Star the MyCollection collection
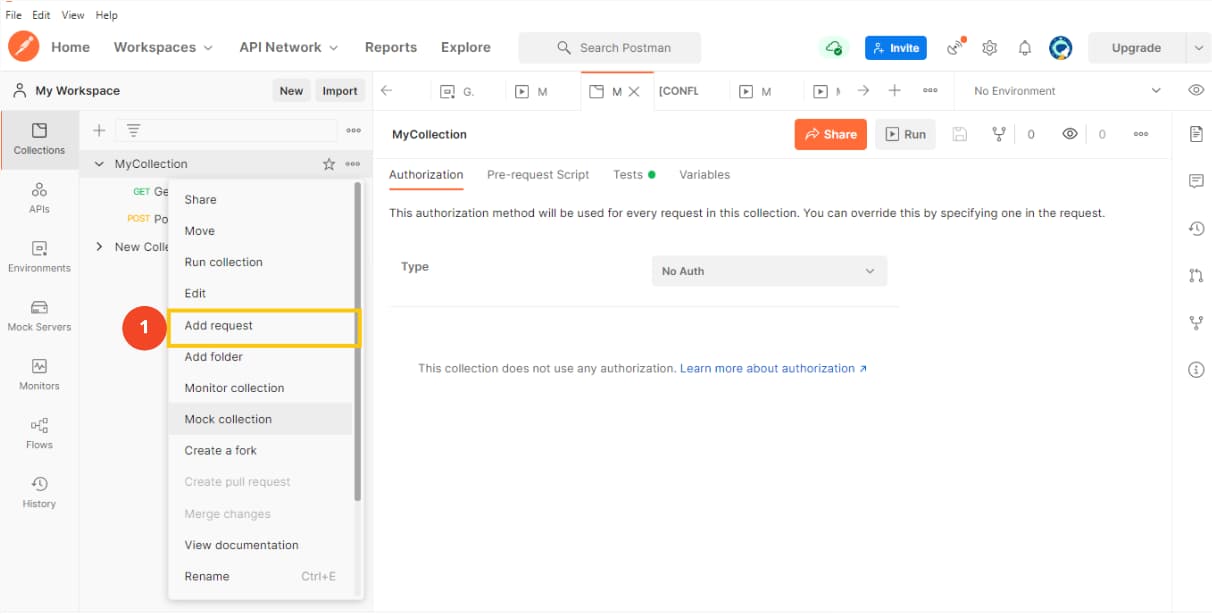 (328, 163)
